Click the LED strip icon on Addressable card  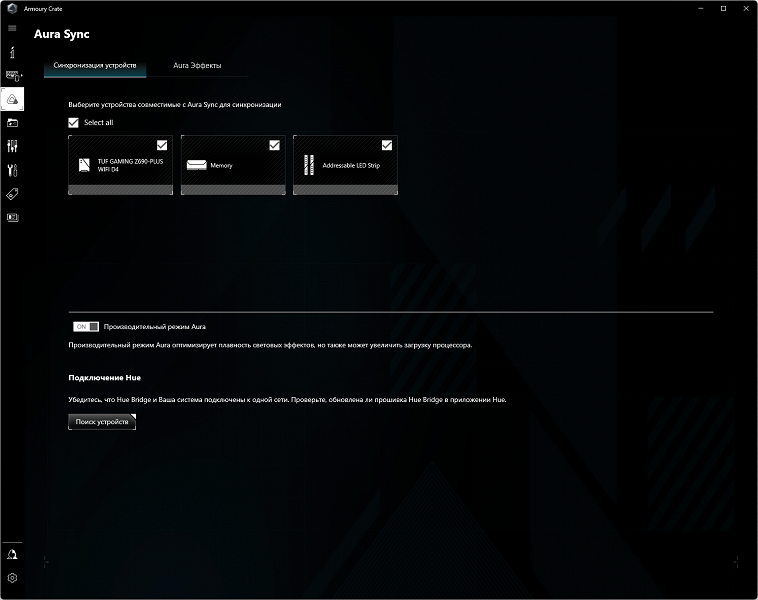click(309, 165)
